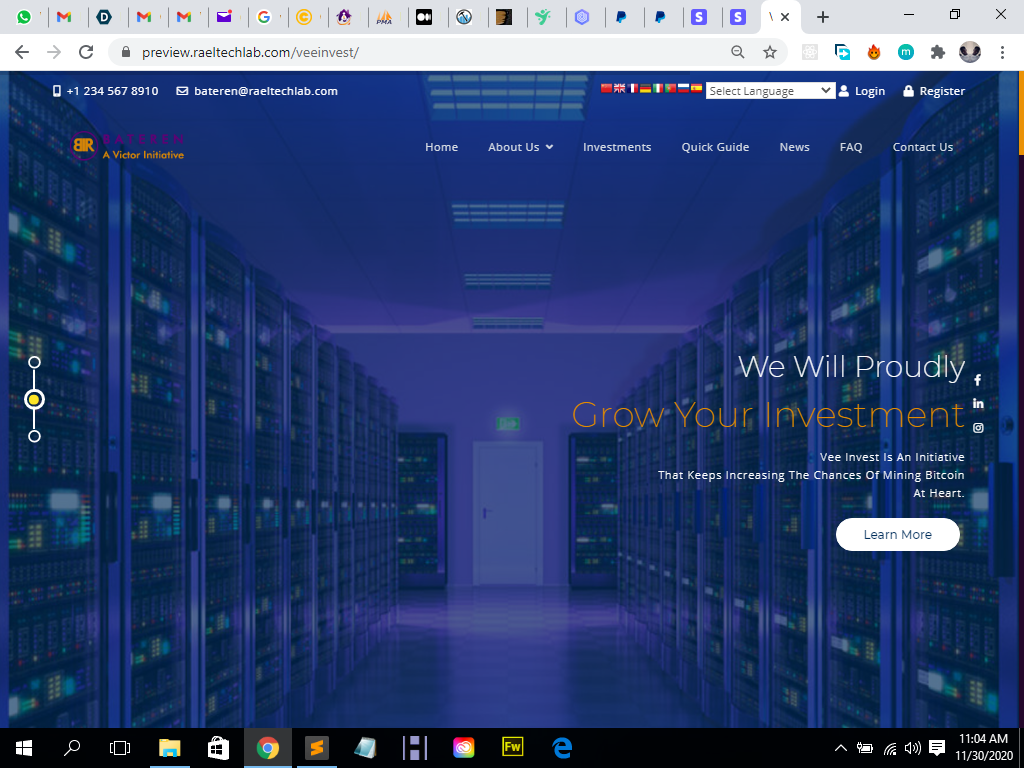
Task: Click the Learn More button
Action: click(x=897, y=534)
